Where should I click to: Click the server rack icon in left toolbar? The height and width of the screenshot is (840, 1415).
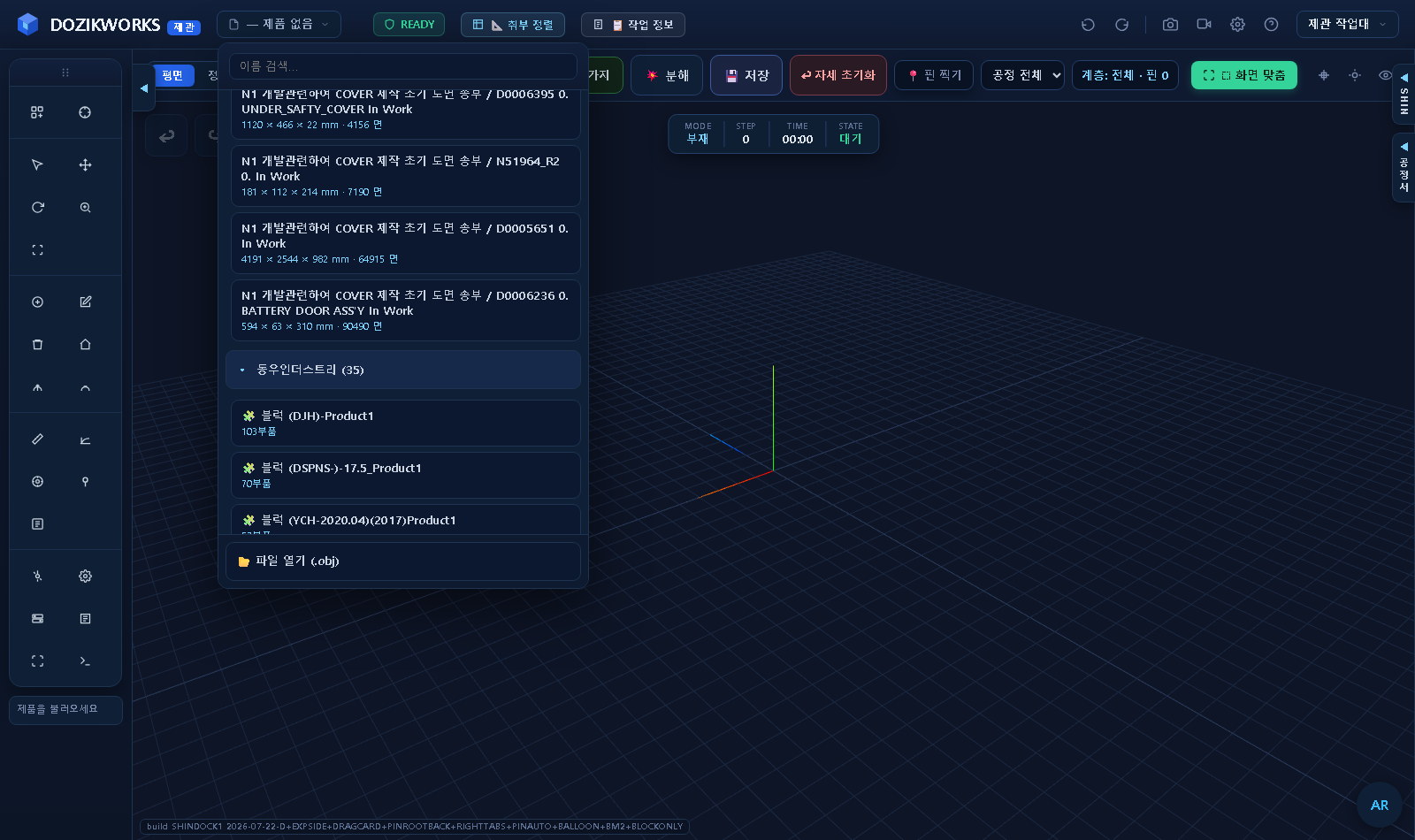point(37,619)
